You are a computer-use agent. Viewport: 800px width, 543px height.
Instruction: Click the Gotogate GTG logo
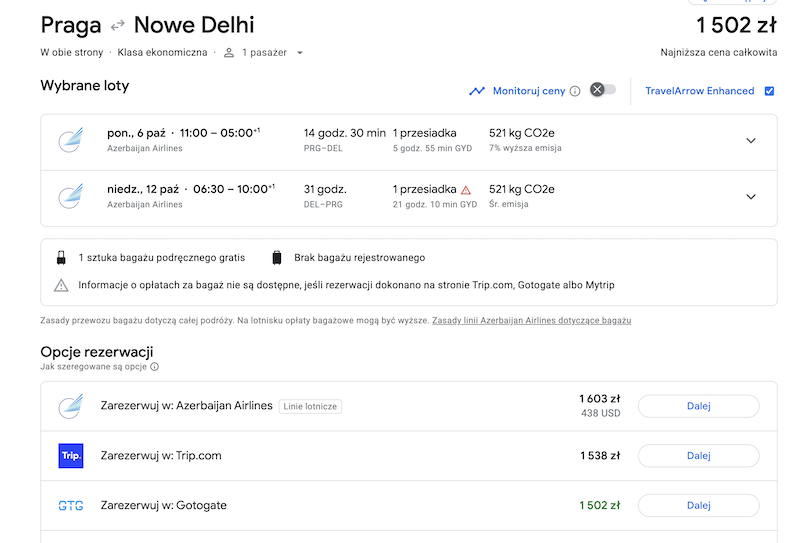pos(71,506)
